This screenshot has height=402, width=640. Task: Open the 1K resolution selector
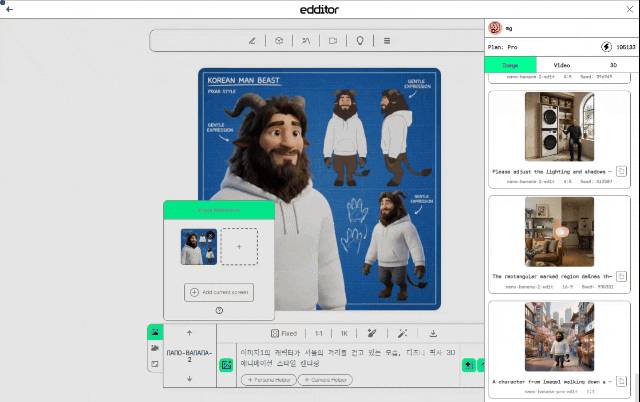coord(344,333)
